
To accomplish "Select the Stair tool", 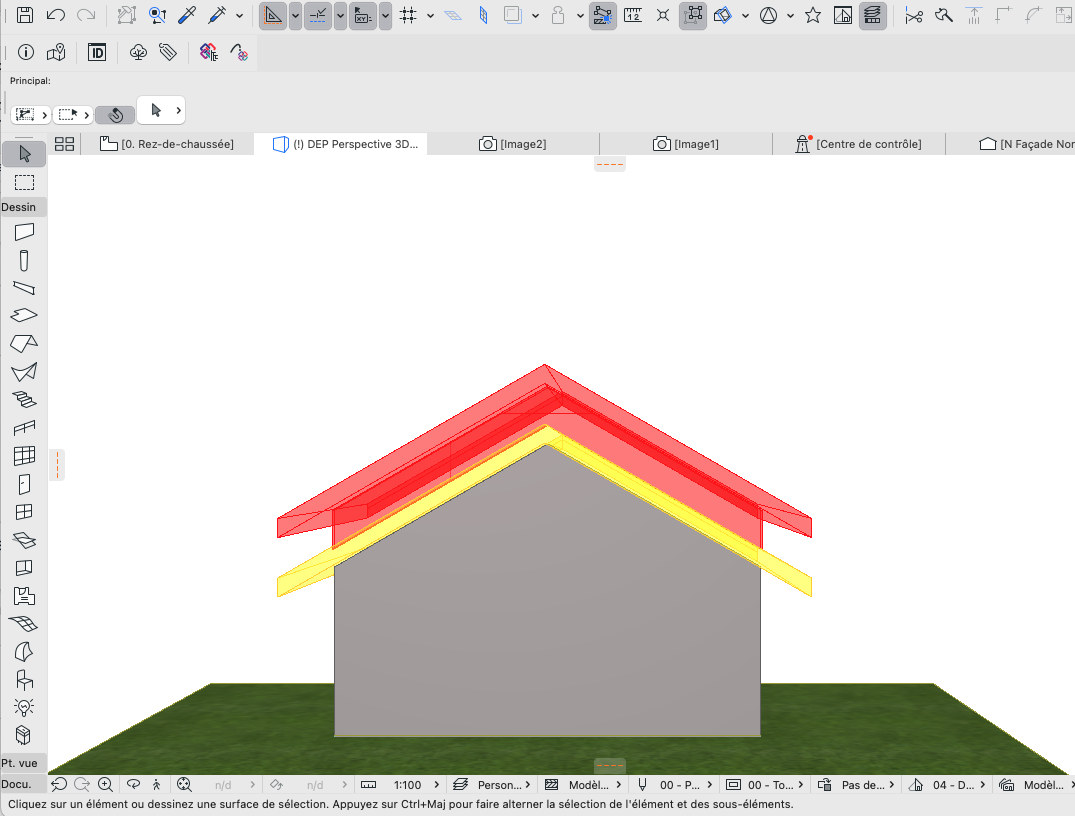I will [24, 400].
